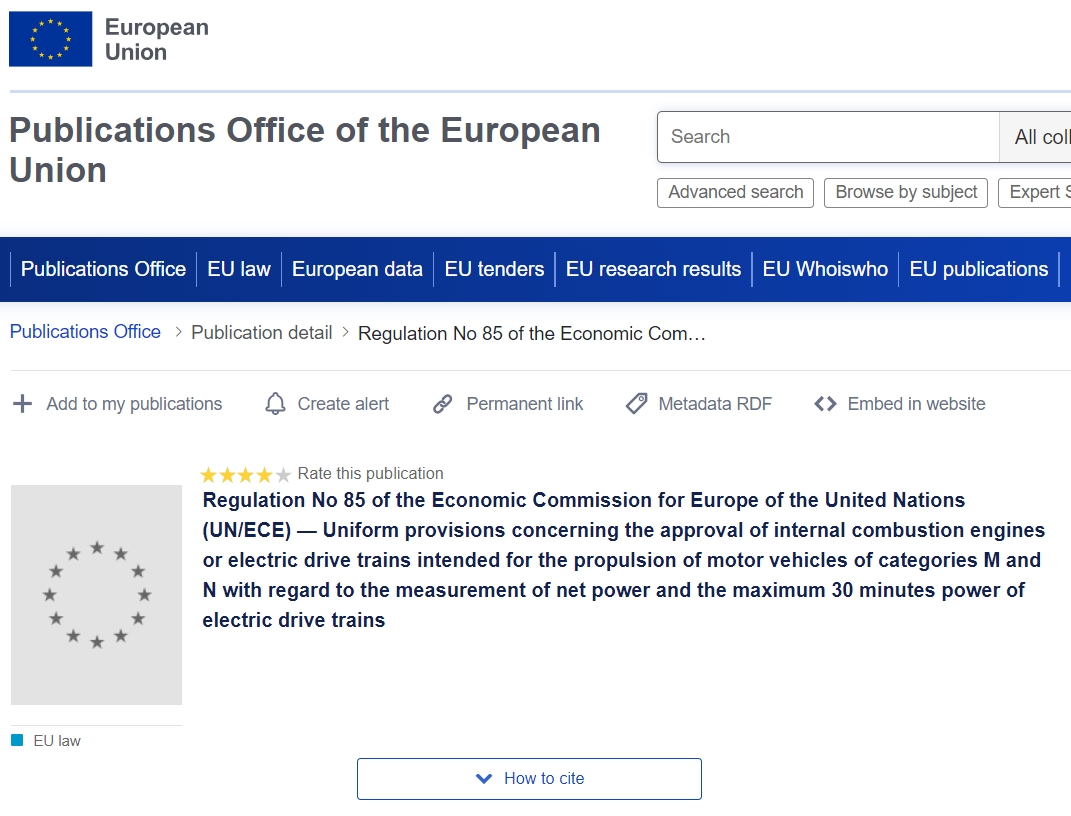Screen dimensions: 1071x816
Task: Click the Publication detail breadcrumb
Action: [262, 333]
